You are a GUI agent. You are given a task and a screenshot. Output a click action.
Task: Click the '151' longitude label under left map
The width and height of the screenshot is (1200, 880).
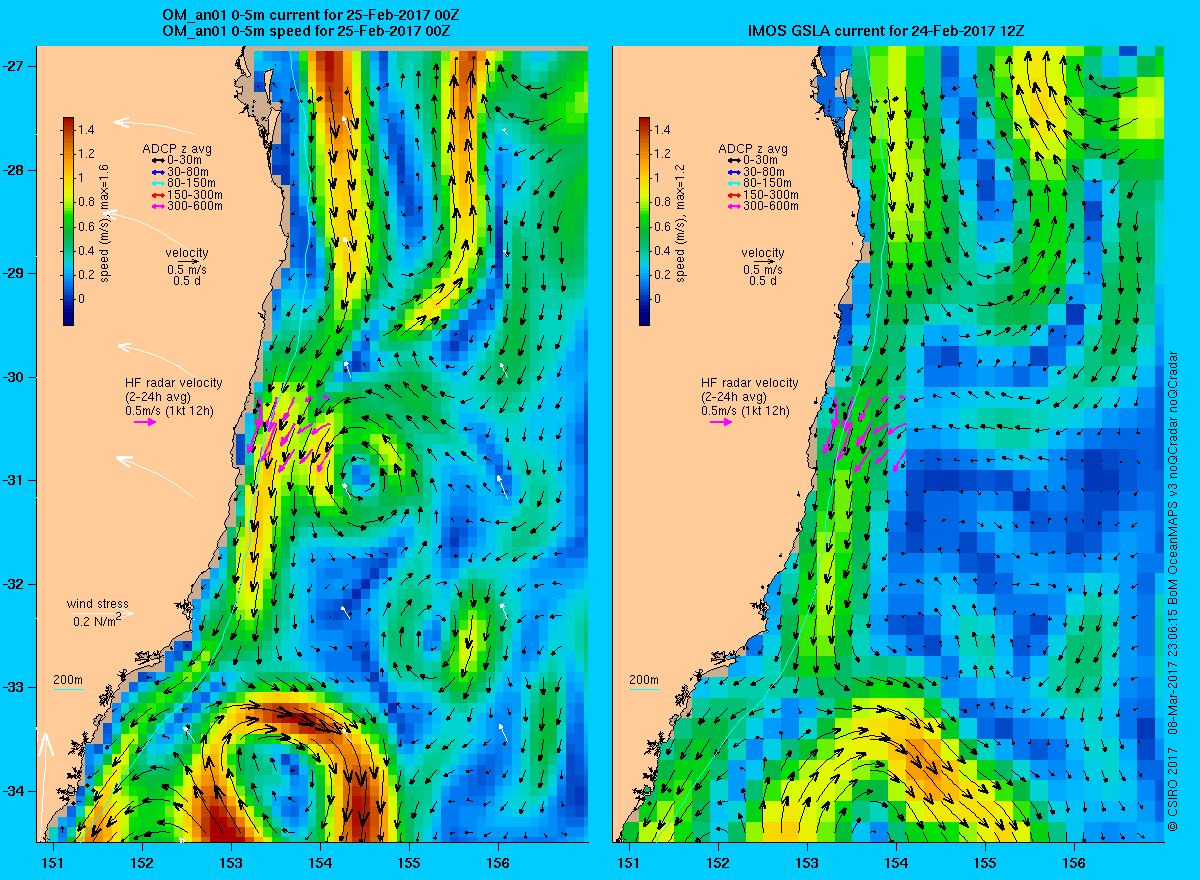coord(52,862)
